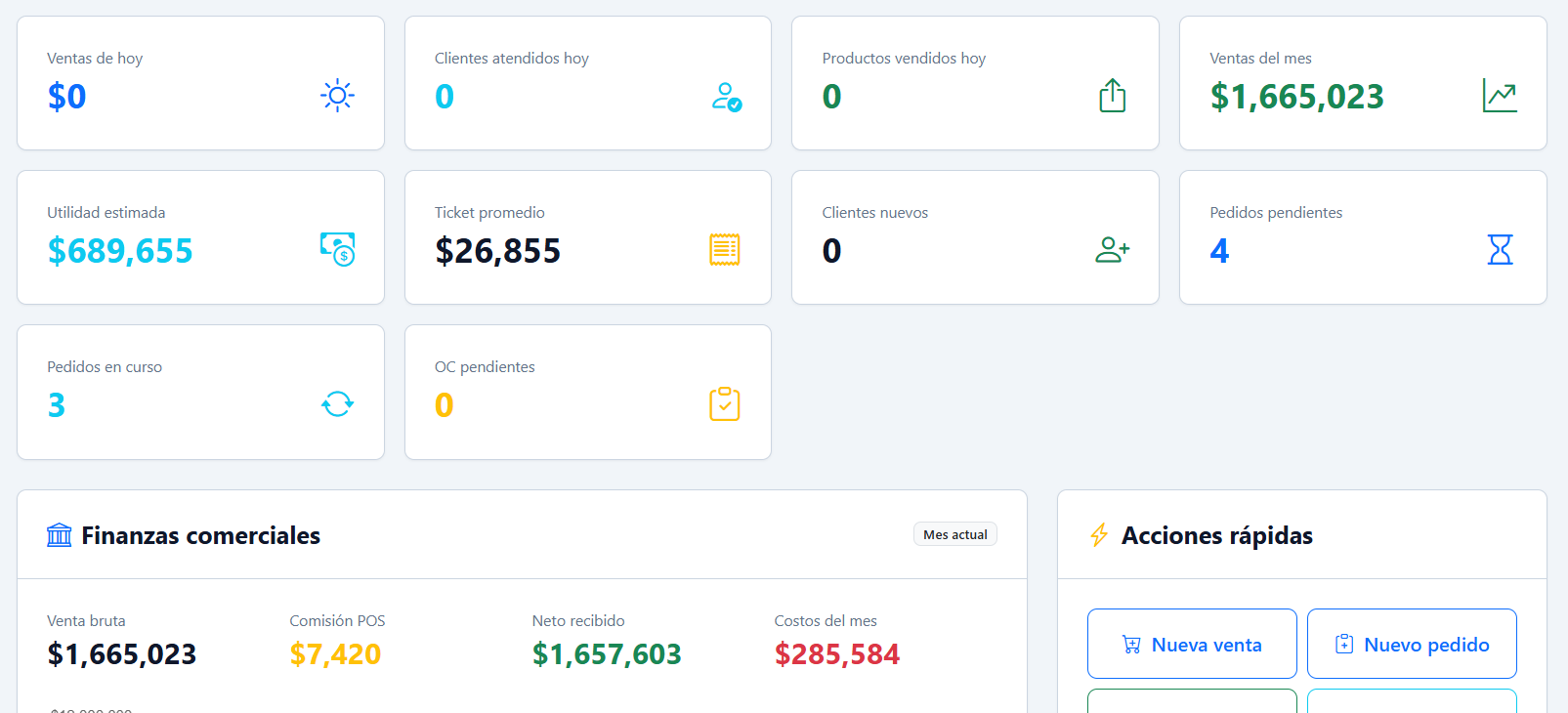Click the Finanzas comerciales heading

coord(200,535)
